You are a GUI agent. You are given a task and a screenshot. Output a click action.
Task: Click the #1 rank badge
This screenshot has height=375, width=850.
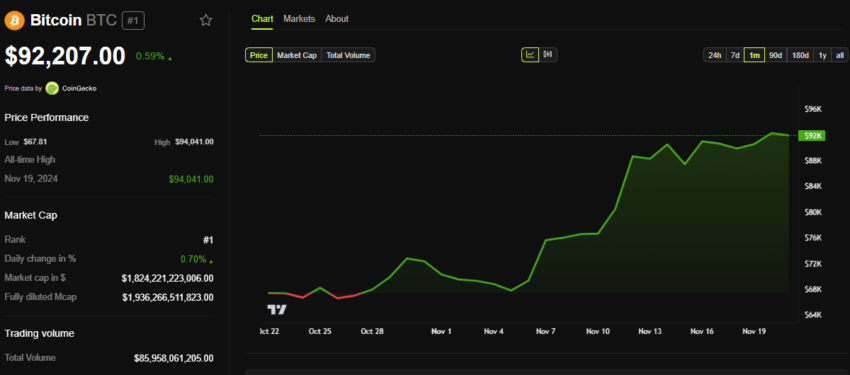[133, 21]
